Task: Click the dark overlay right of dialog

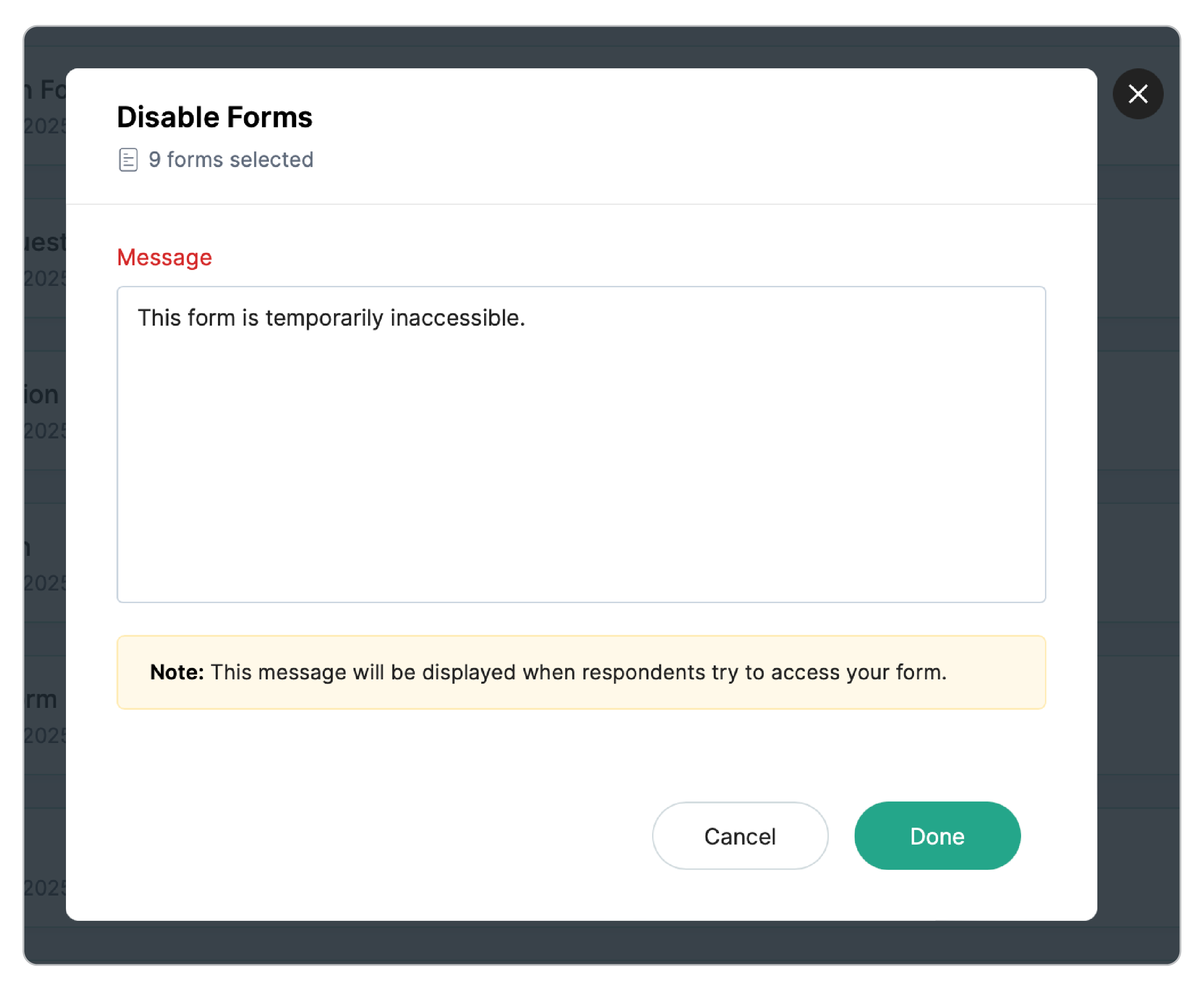Action: pos(1139,514)
